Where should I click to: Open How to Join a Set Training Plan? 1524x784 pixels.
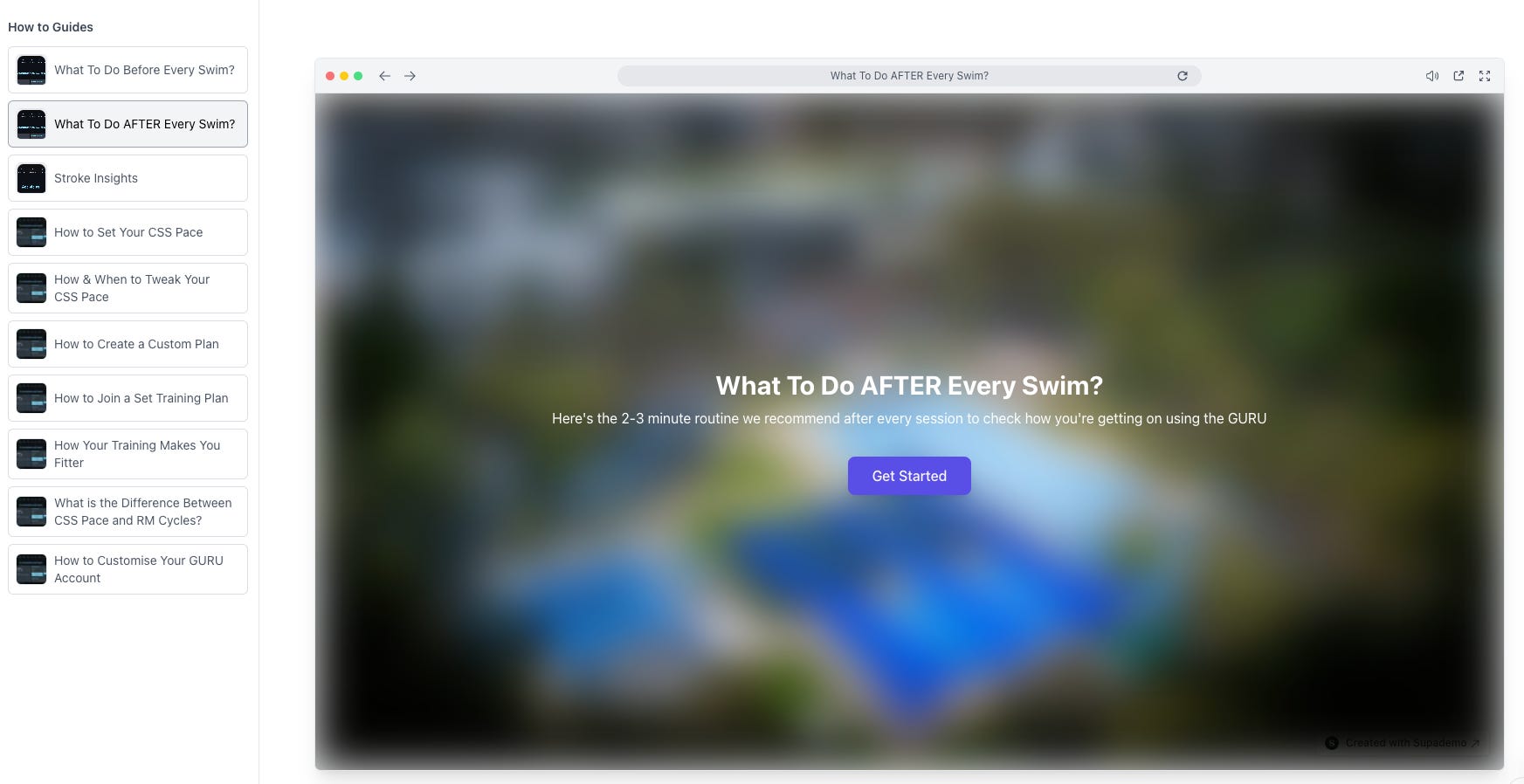[128, 398]
